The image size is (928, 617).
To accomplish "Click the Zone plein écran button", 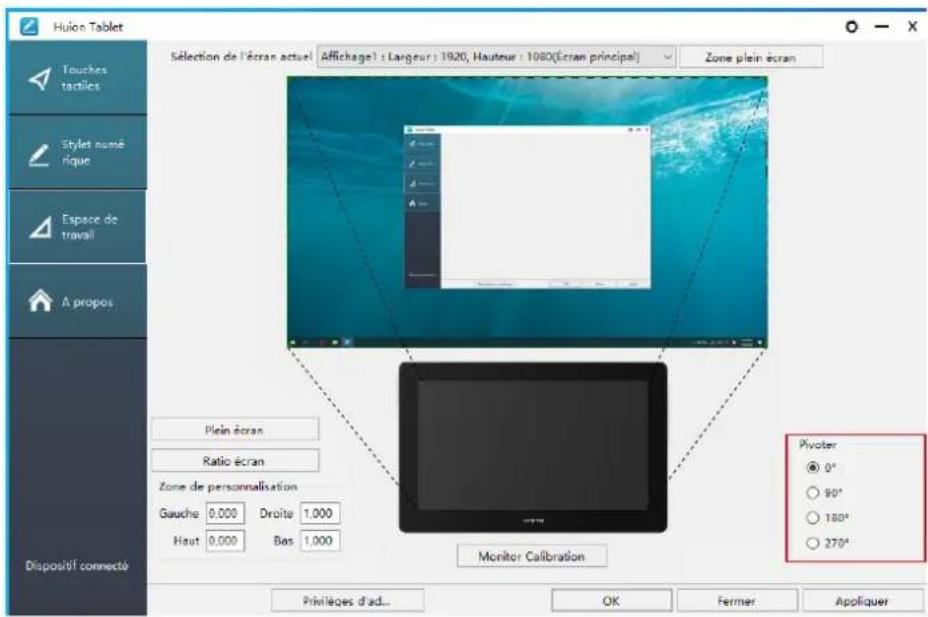I will click(x=750, y=57).
